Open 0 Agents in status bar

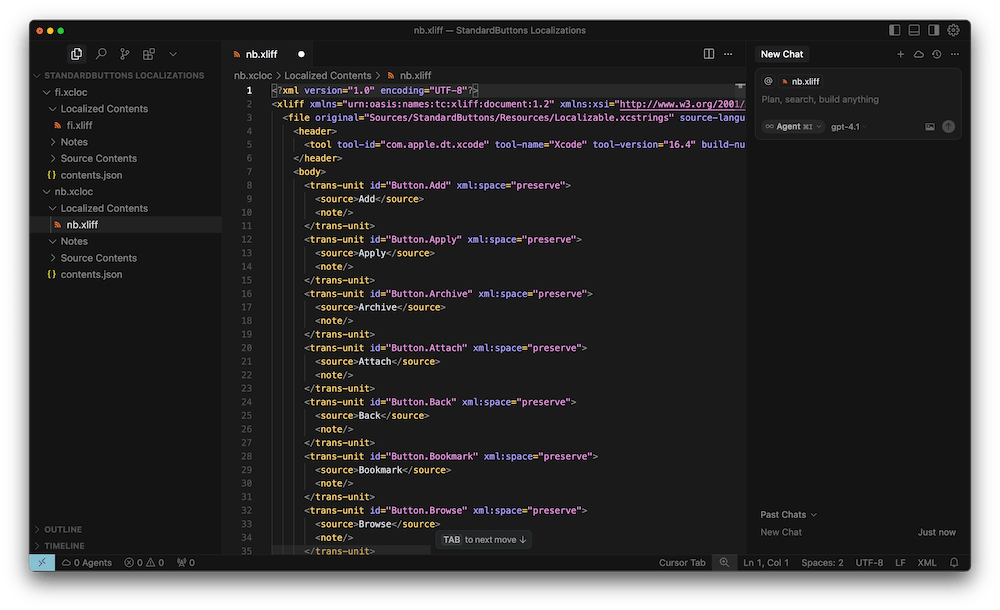tap(87, 563)
